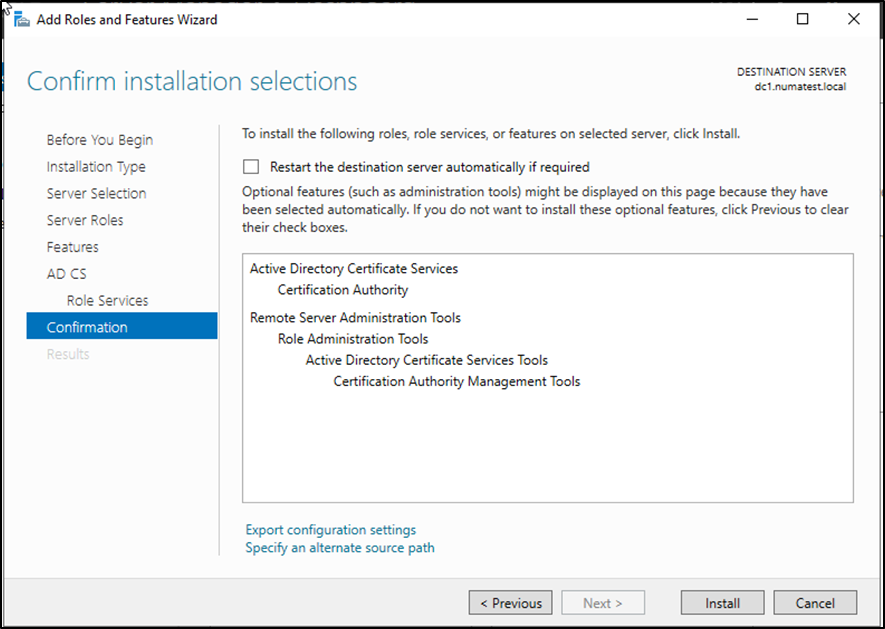Click Certification Authority Management Tools item
Viewport: 885px width, 629px height.
pyautogui.click(x=456, y=381)
